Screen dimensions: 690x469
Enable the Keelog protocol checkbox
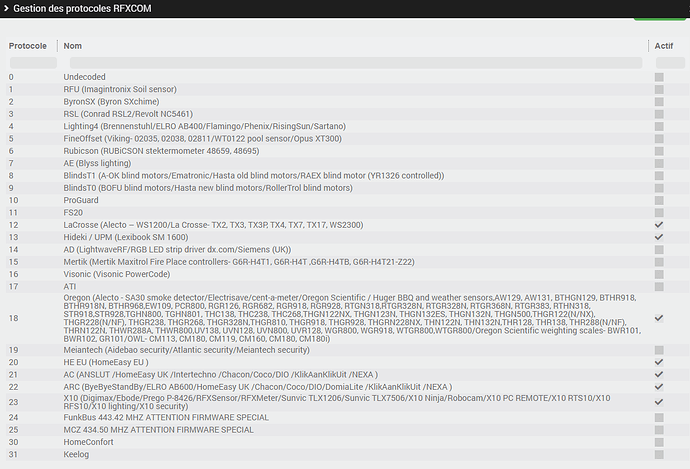coord(658,456)
